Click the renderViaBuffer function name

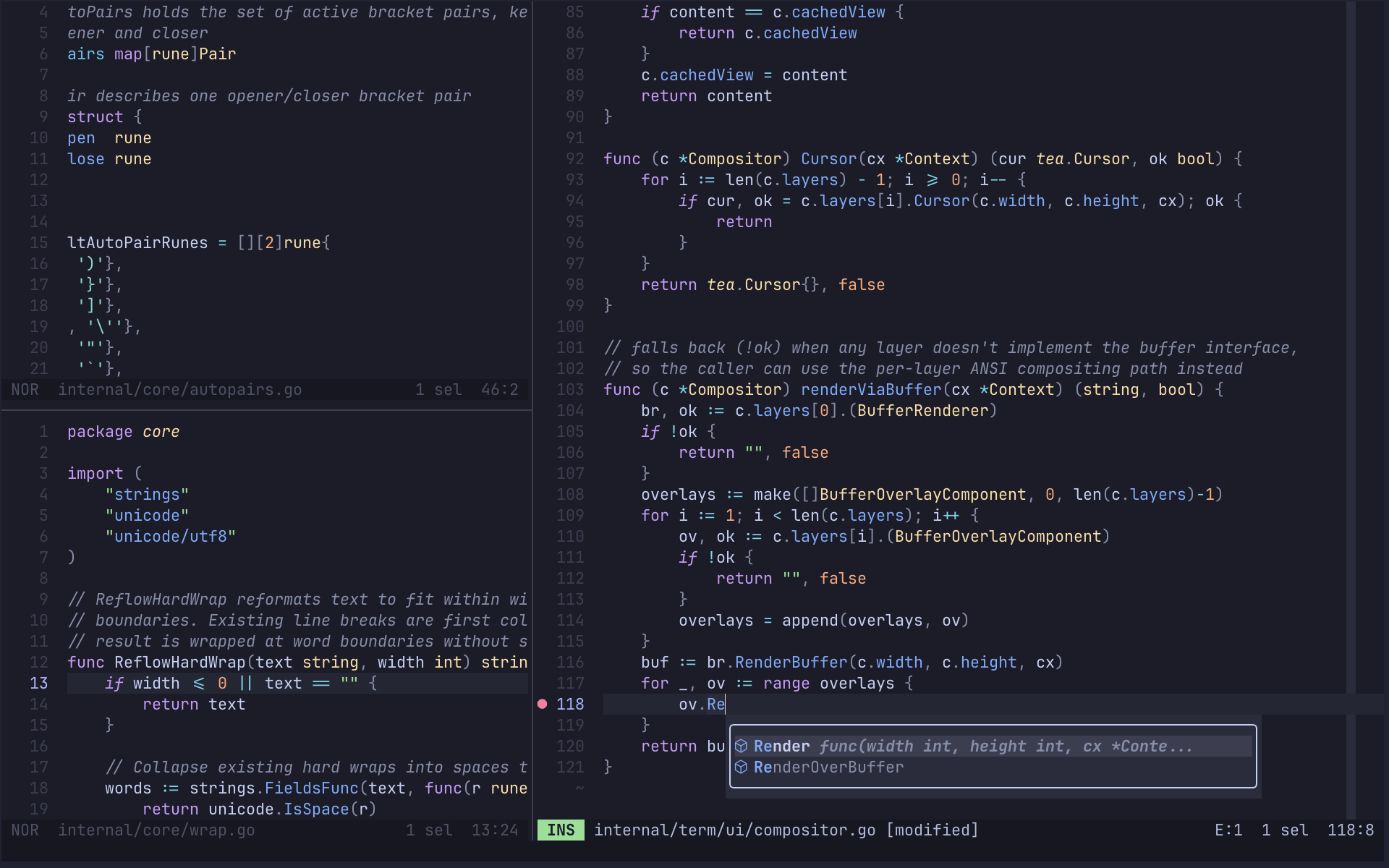click(871, 390)
